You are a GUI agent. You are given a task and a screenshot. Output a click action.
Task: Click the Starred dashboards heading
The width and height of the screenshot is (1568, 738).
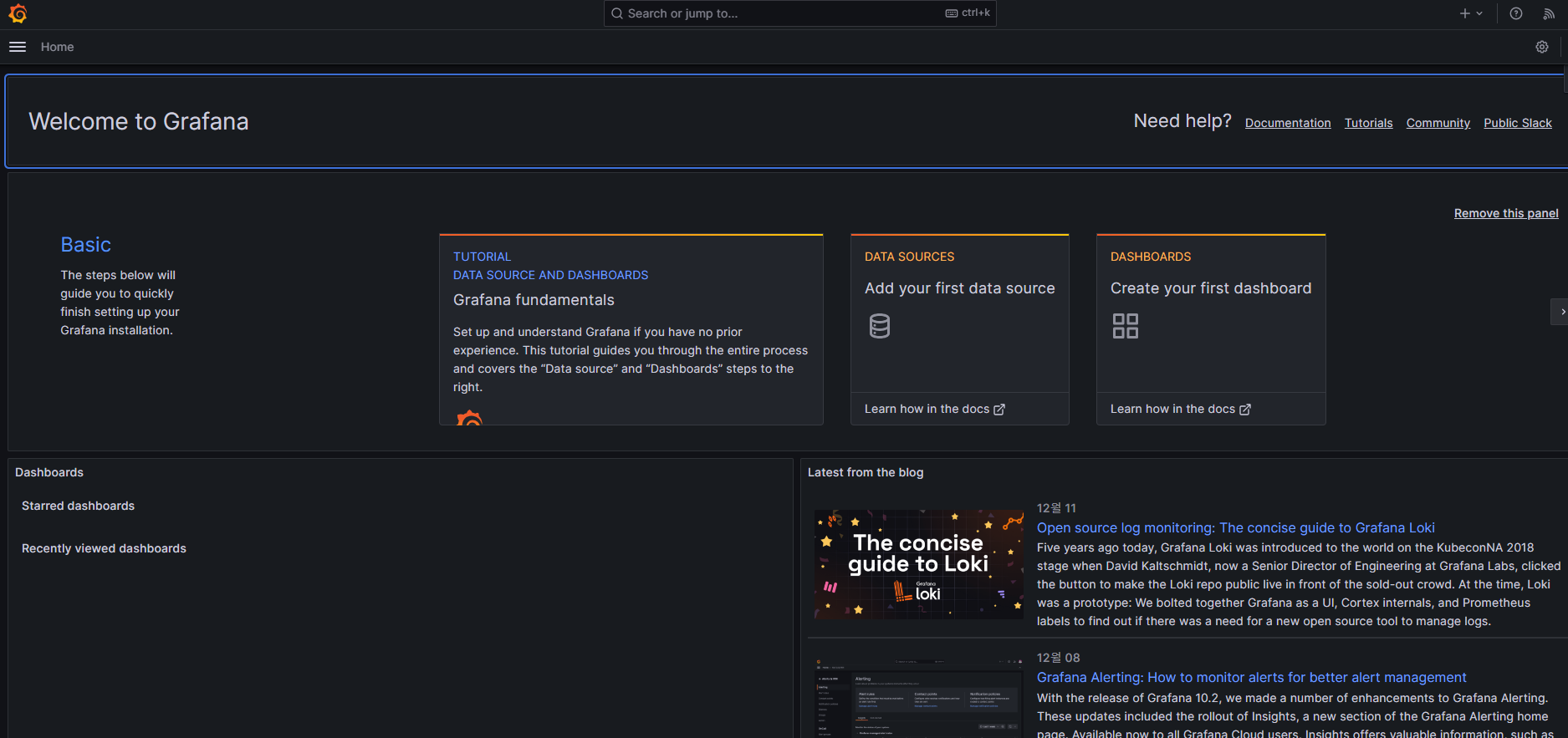pos(78,506)
